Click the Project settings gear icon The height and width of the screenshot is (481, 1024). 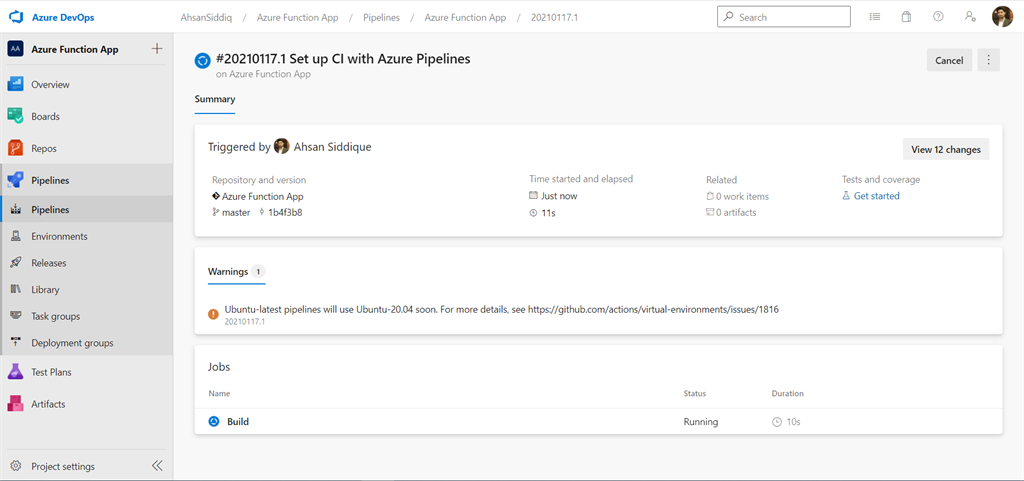point(16,466)
